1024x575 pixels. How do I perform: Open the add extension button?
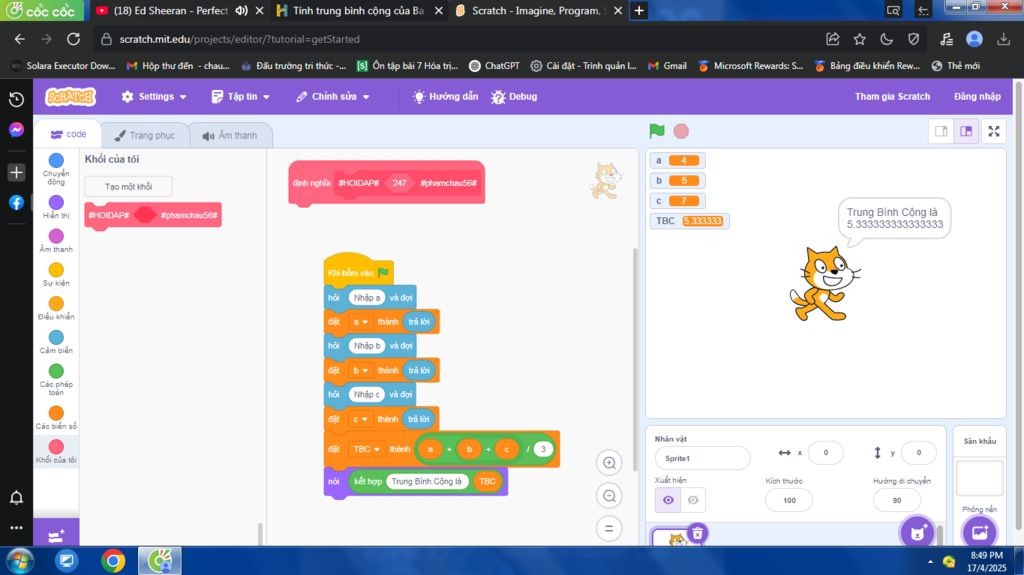[56, 535]
